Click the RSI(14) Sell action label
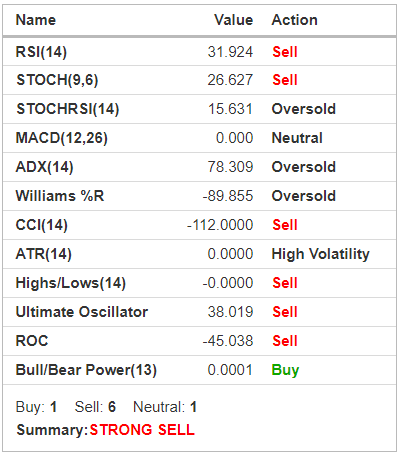 285,52
